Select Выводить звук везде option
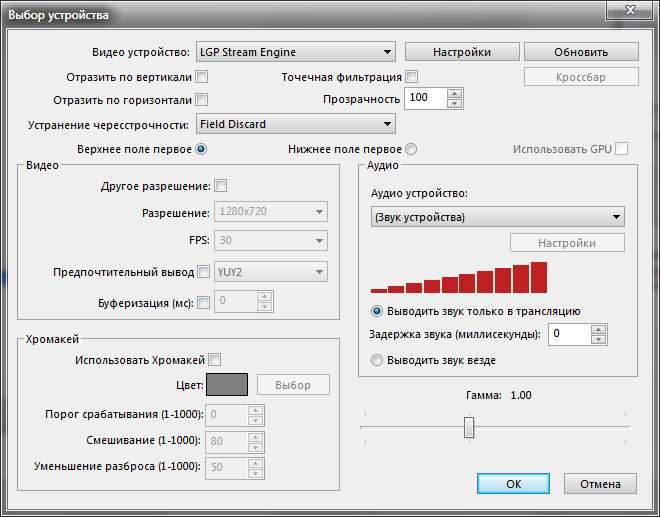The width and height of the screenshot is (660, 517). (376, 360)
